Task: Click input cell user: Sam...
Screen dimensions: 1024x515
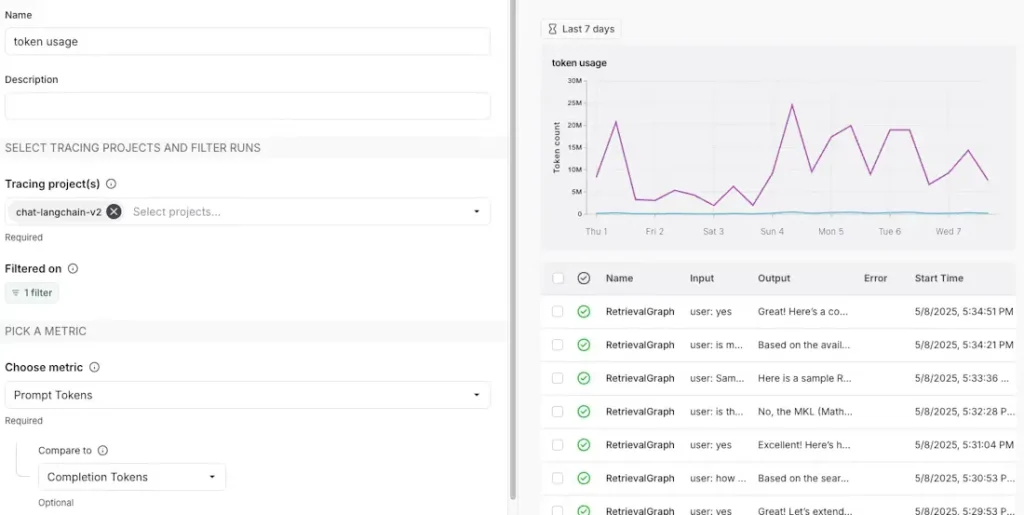Action: tap(717, 378)
